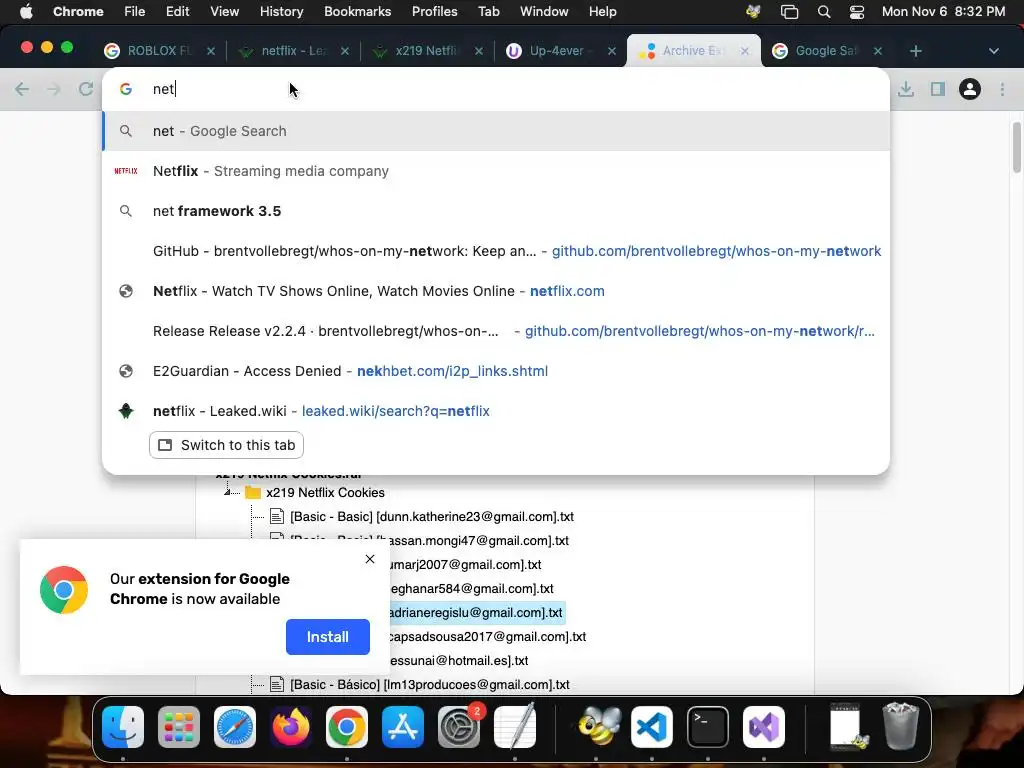The width and height of the screenshot is (1024, 768).
Task: Click the page vertical scrollbar
Action: (x=1016, y=147)
